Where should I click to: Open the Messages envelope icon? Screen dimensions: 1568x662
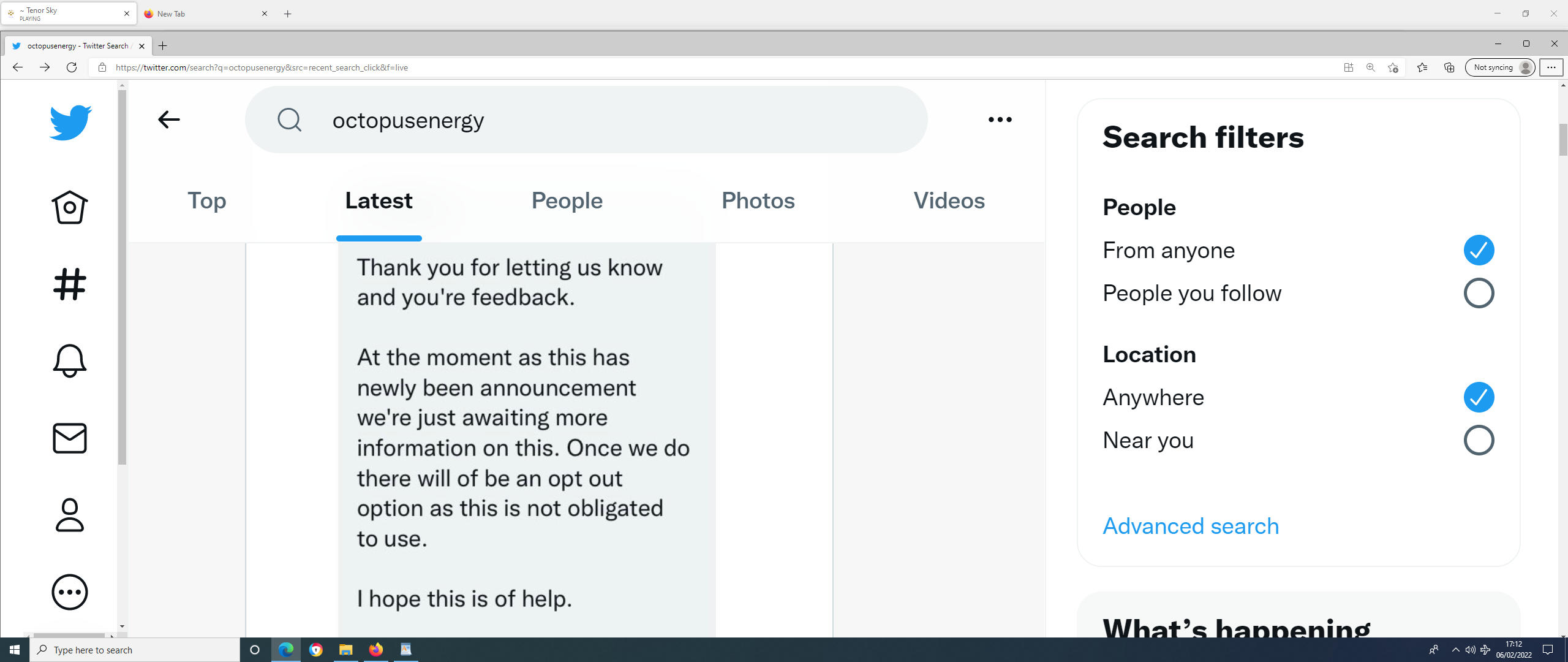[70, 438]
